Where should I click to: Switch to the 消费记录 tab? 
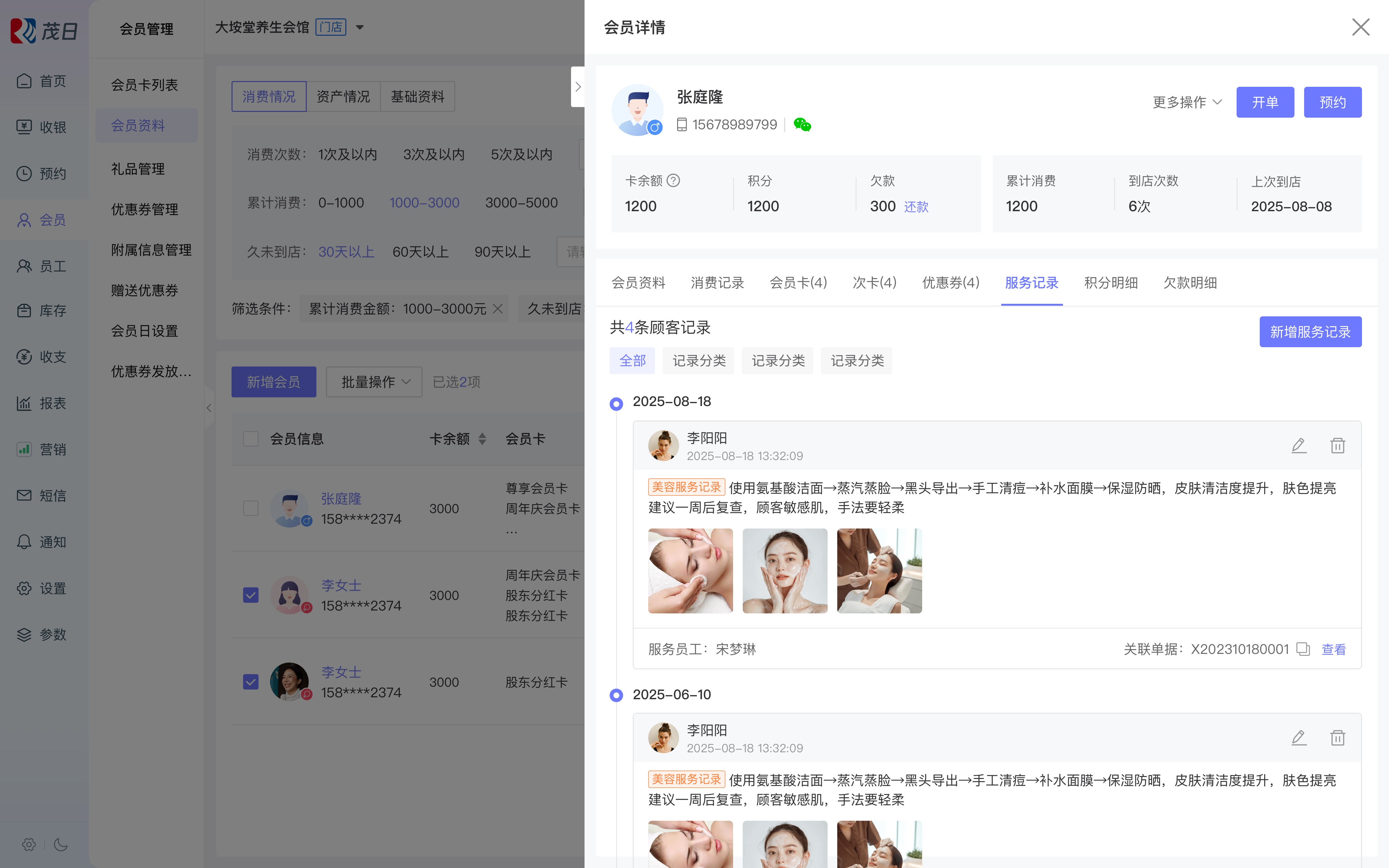[717, 283]
